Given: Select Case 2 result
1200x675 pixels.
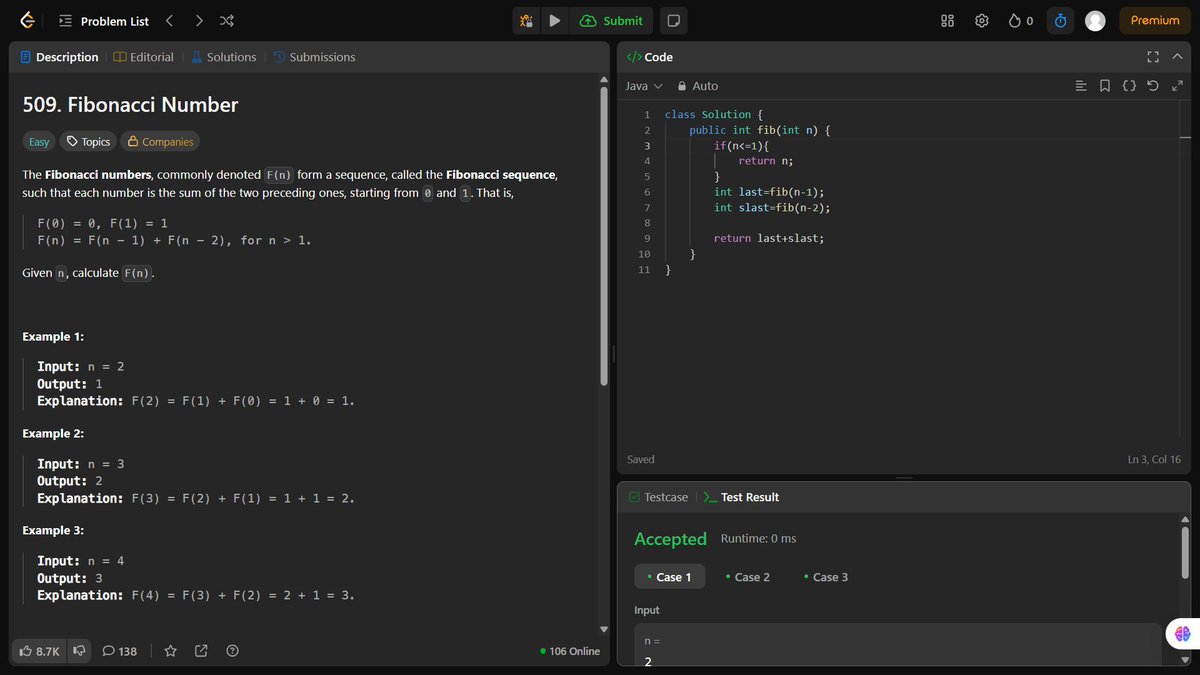Looking at the screenshot, I should [x=747, y=577].
